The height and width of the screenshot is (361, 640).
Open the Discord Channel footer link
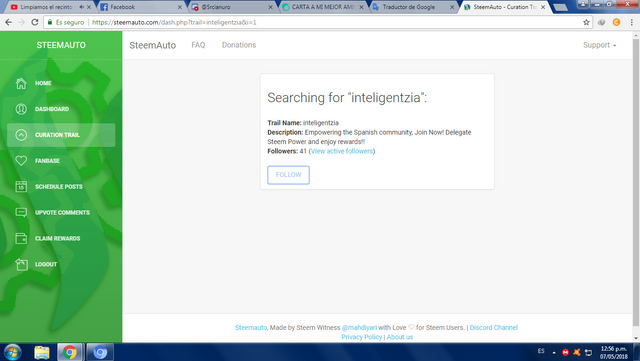pos(493,328)
